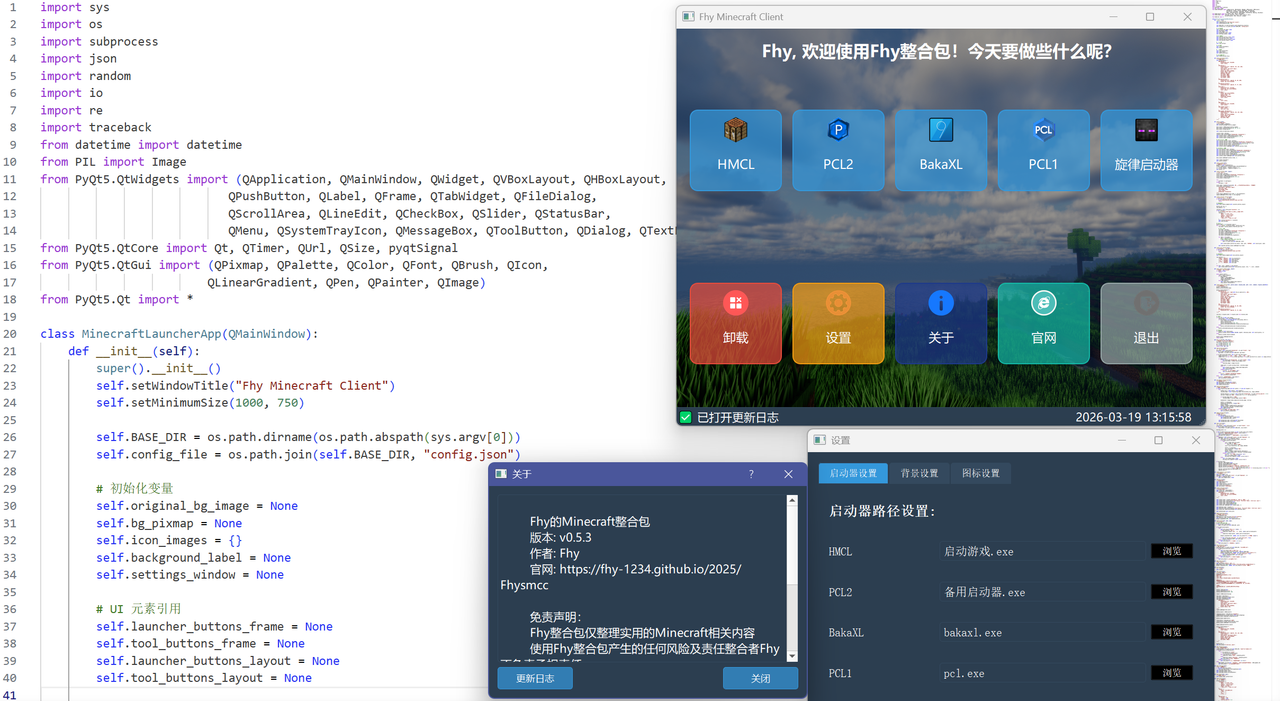Click the self.settings_window = None line
1280x701 pixels.
click(x=190, y=574)
